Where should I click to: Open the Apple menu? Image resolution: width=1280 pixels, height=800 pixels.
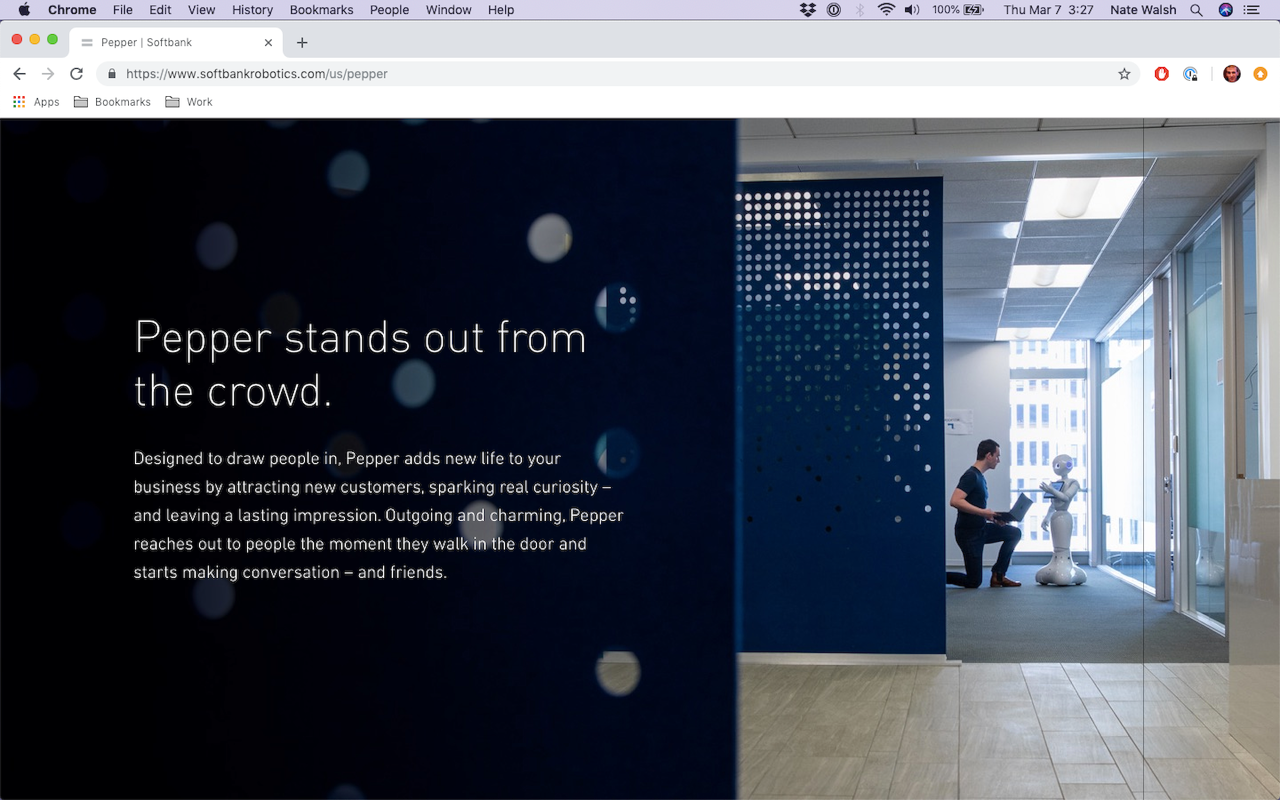[x=24, y=10]
